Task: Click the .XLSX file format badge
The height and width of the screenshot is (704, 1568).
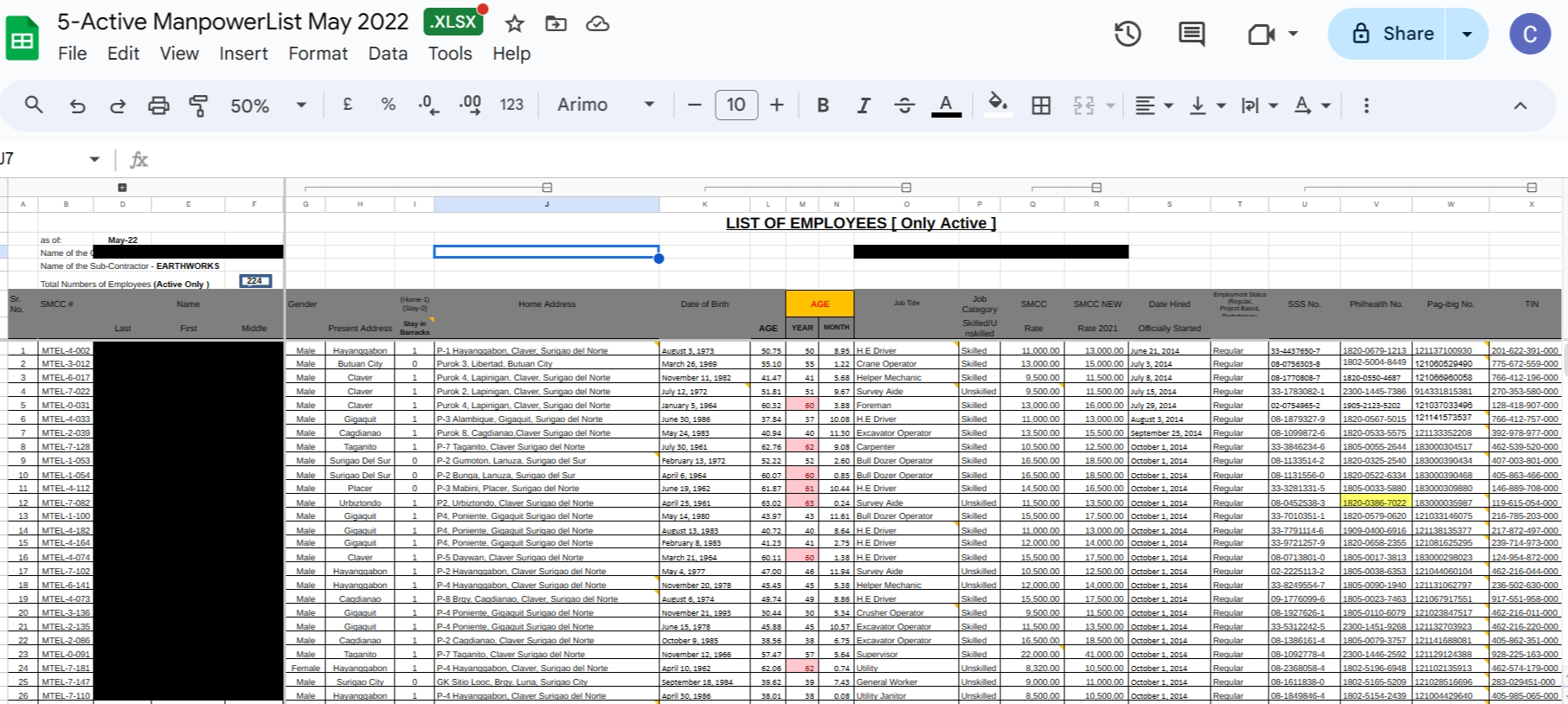Action: (x=453, y=22)
